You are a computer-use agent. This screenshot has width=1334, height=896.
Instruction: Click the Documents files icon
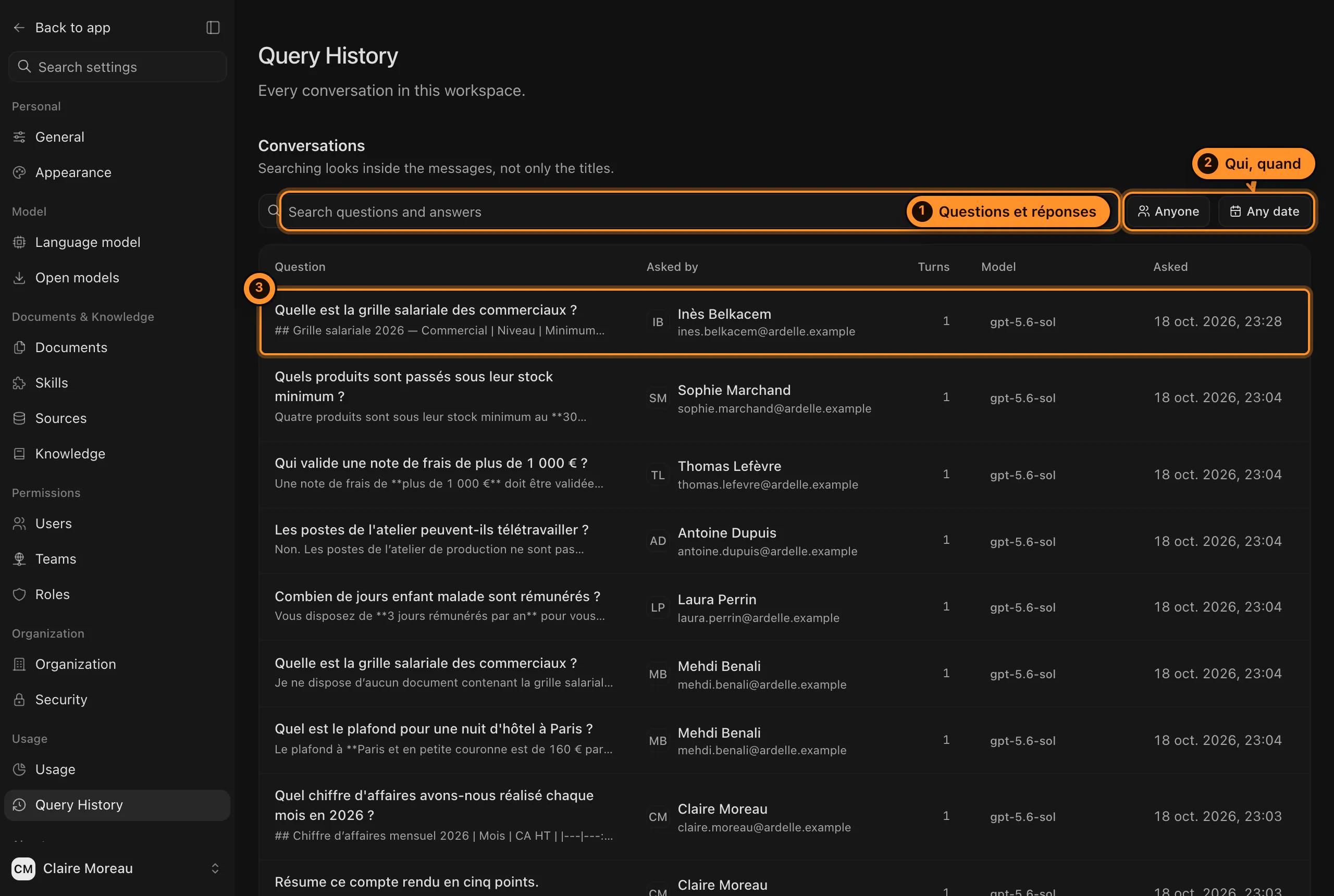(x=19, y=347)
